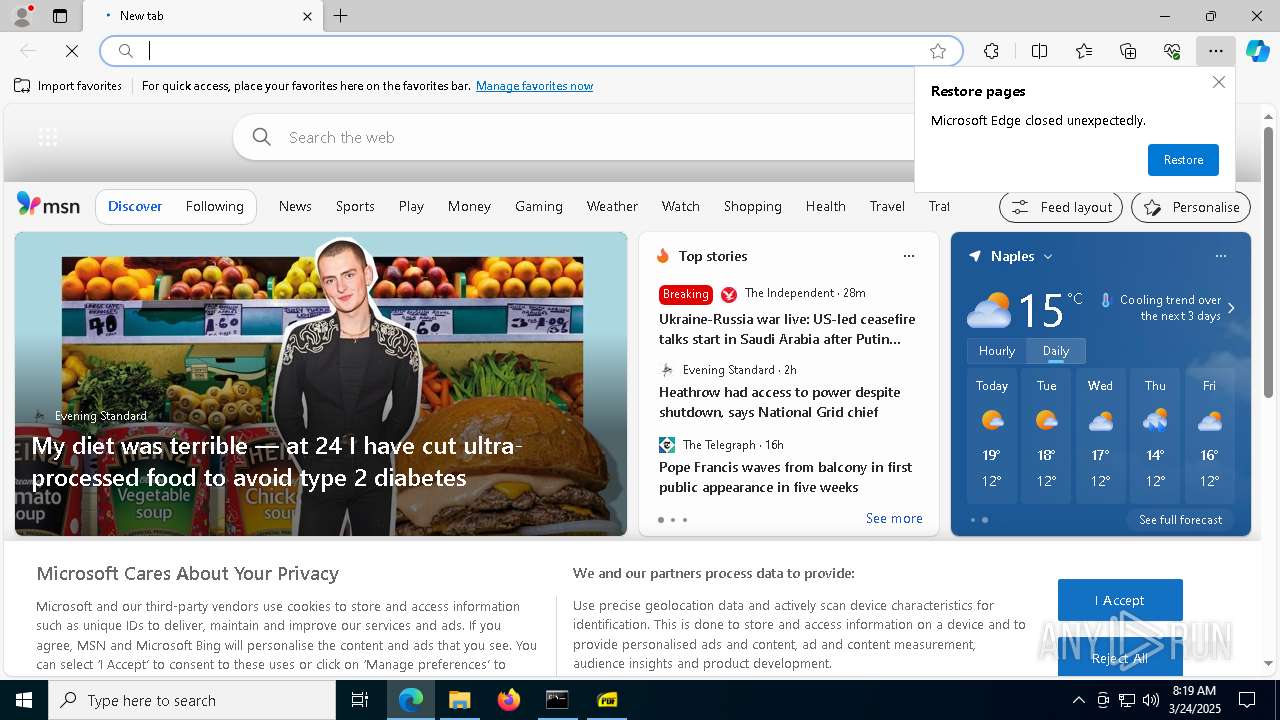Open the Weather tab
This screenshot has height=720, width=1280.
[x=612, y=206]
